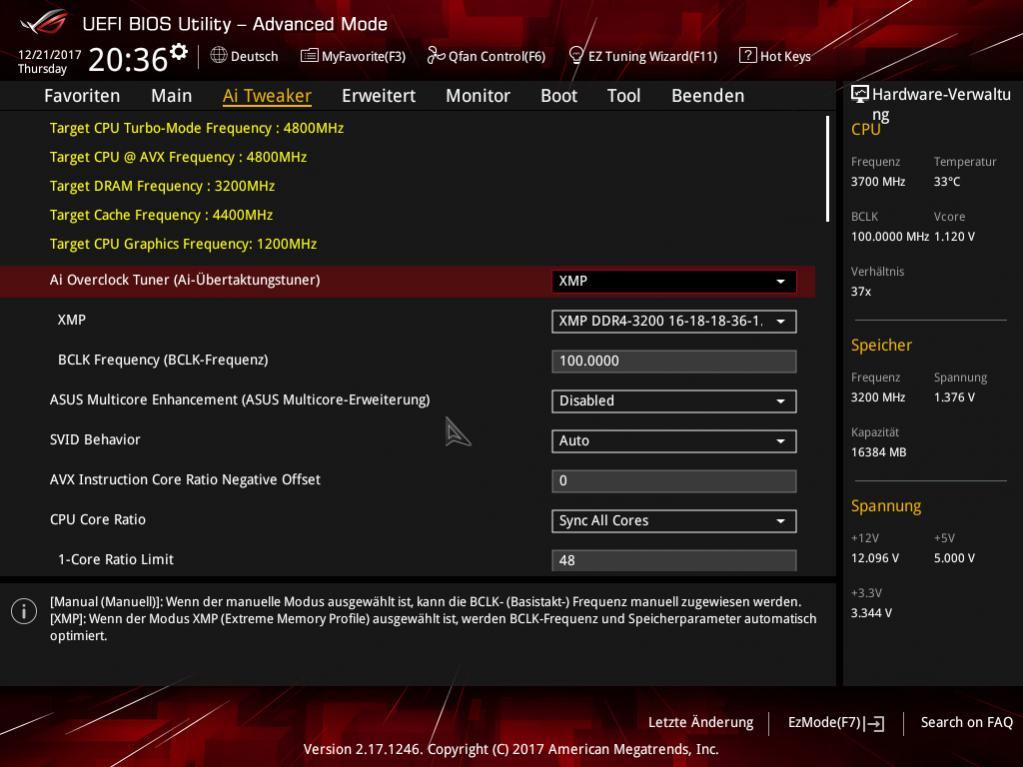Click Target CPU Graphics Frequency line
Screen dimensions: 1023x767
coord(183,244)
